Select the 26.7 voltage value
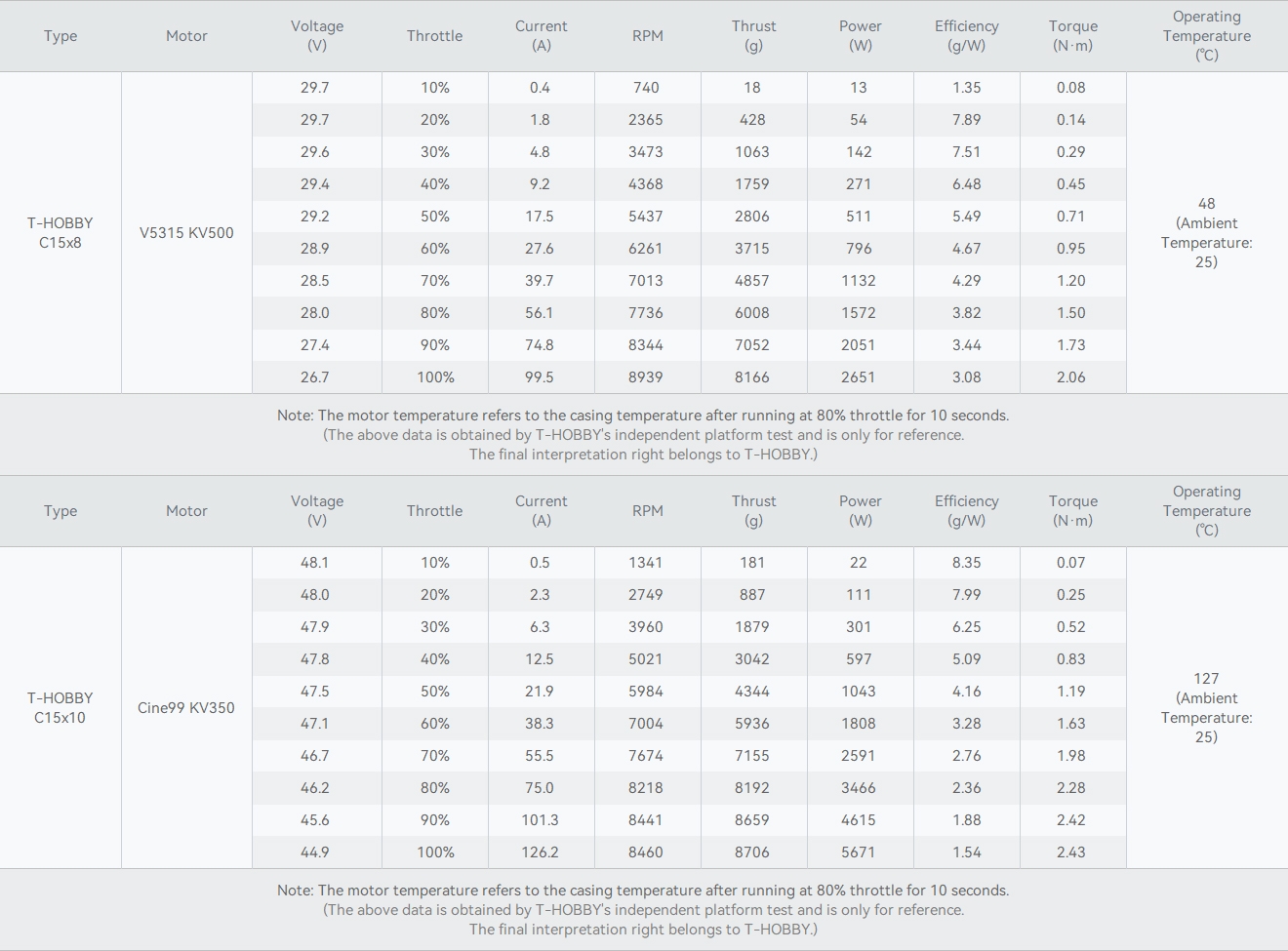 [x=315, y=377]
